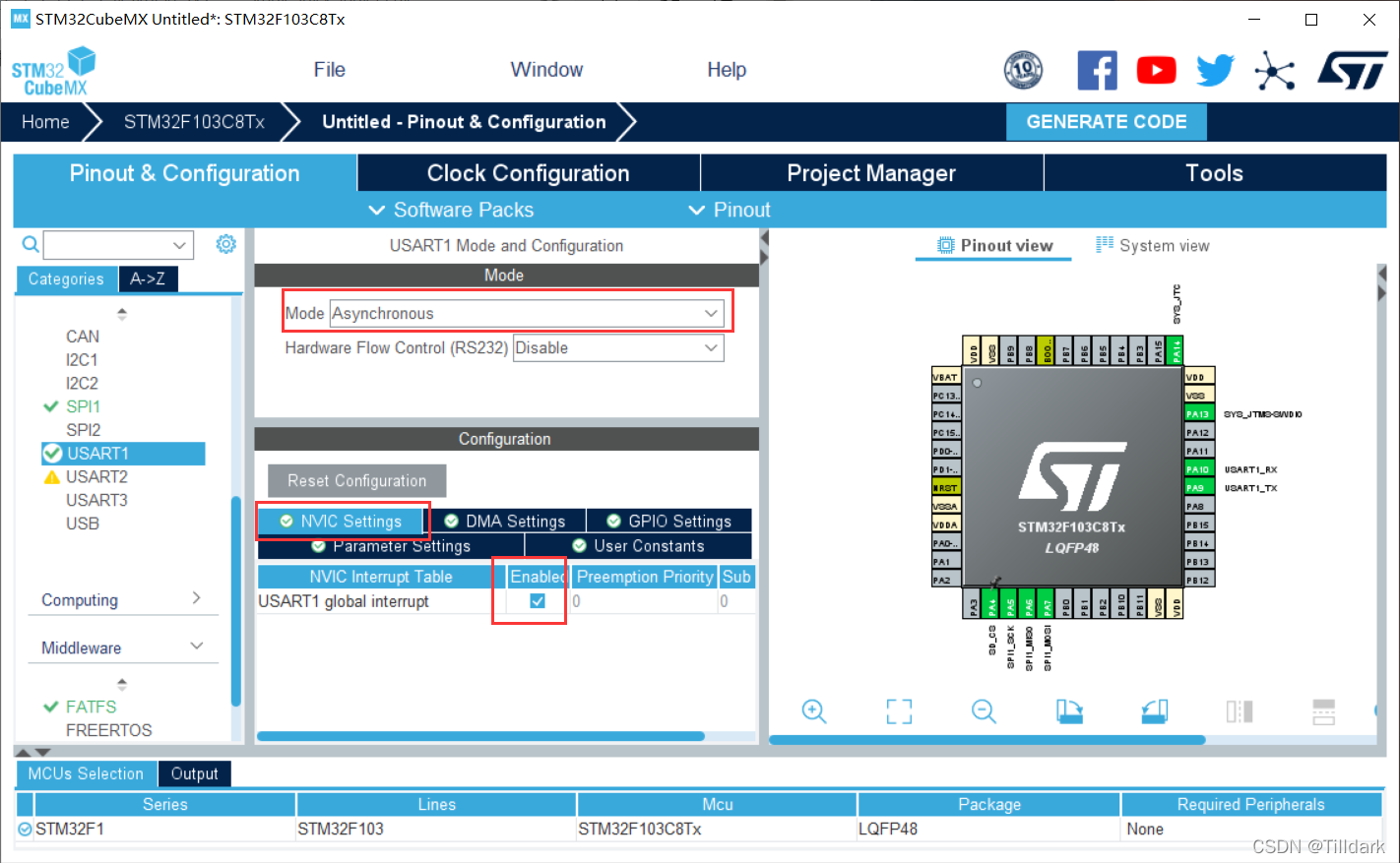Open GPIO Settings tab
The width and height of the screenshot is (1400, 863).
click(x=669, y=521)
